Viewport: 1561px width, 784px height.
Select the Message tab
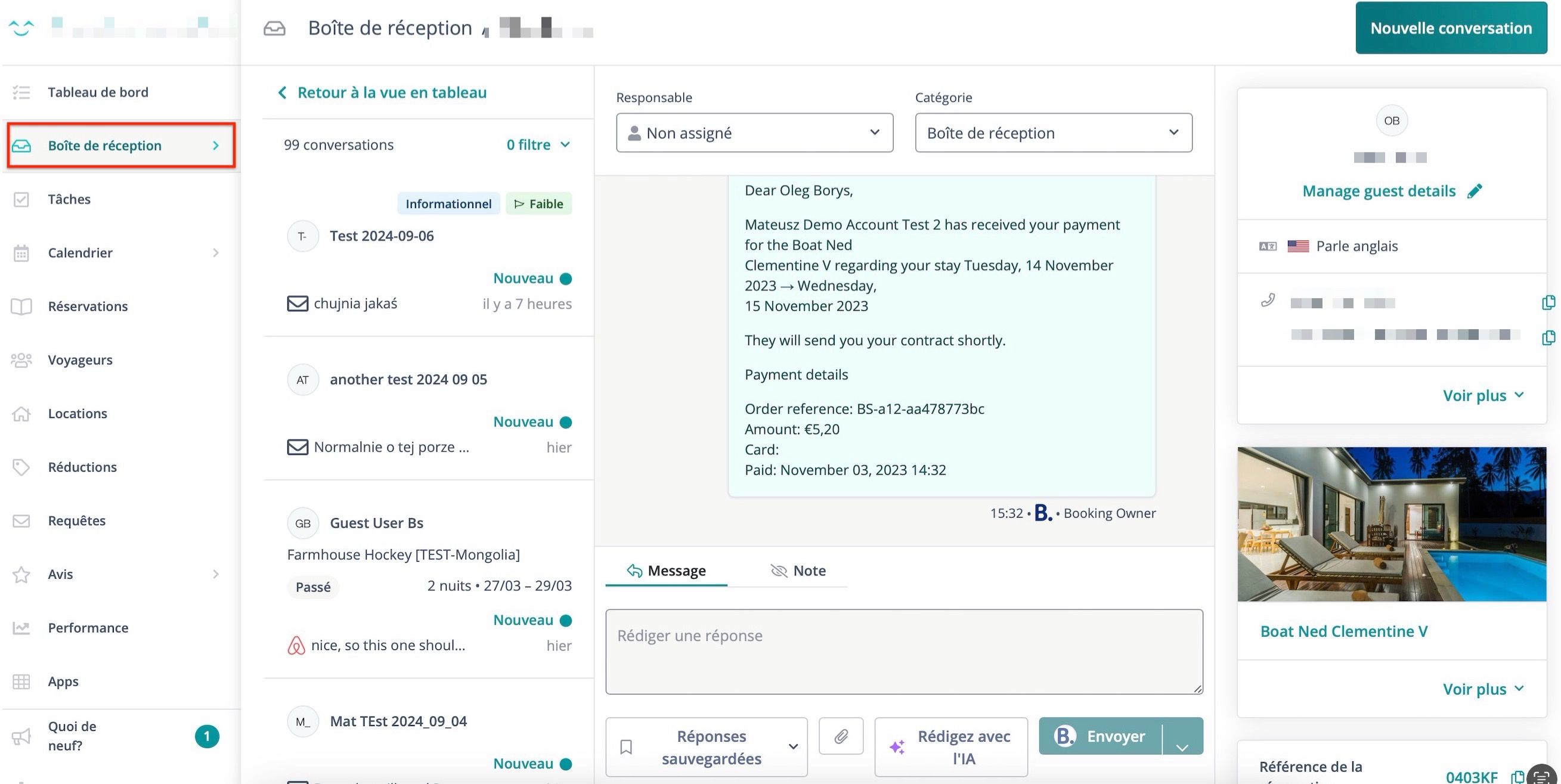(x=666, y=571)
